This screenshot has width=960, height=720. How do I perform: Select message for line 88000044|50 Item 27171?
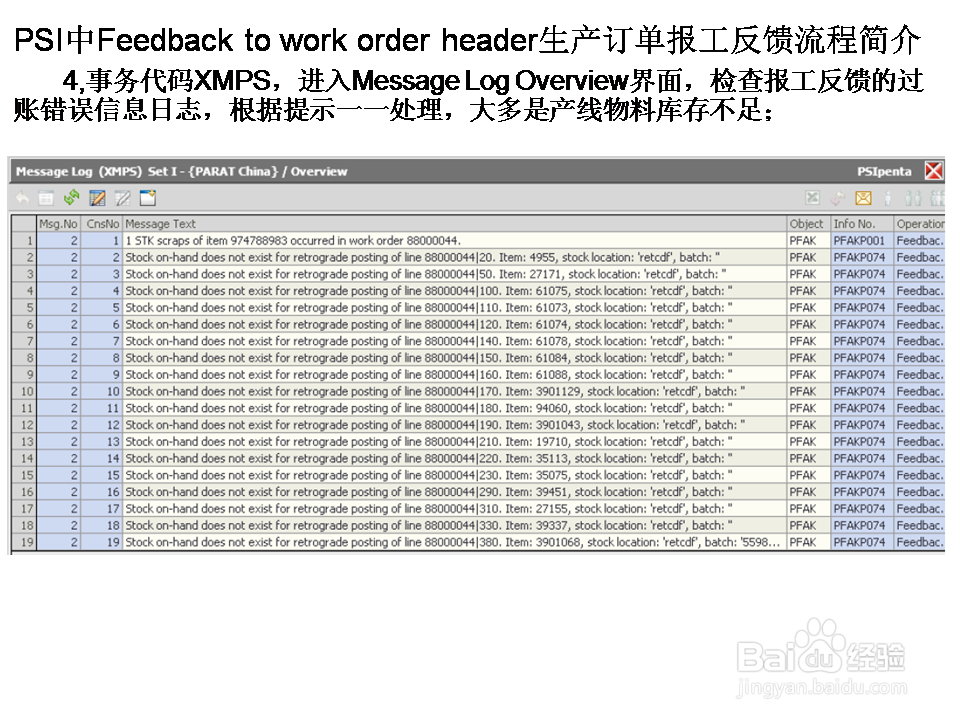454,274
